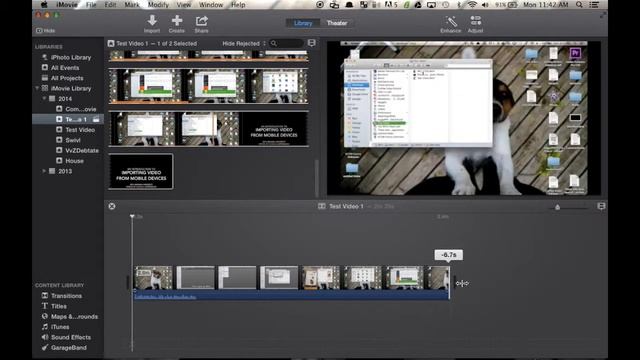Click the timeline clip appearance settings icon
This screenshot has height=360, width=640.
[601, 207]
